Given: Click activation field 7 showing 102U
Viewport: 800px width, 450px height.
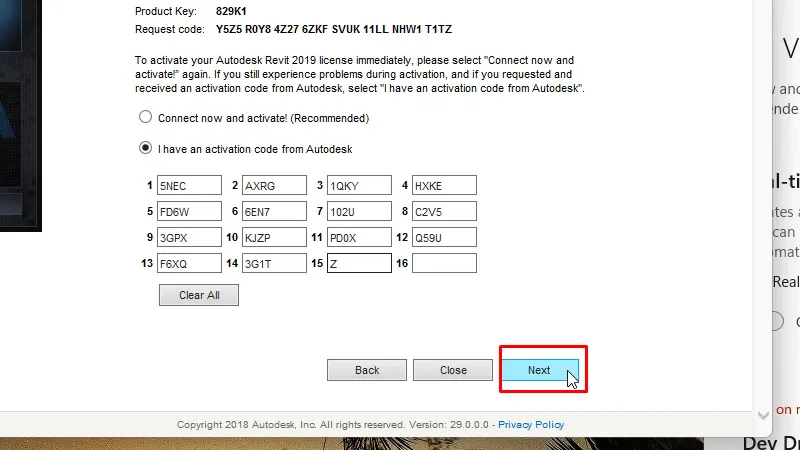Looking at the screenshot, I should click(x=359, y=212).
